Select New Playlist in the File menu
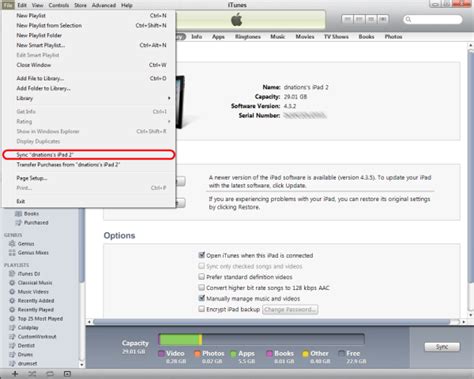This screenshot has width=474, height=379. point(89,16)
